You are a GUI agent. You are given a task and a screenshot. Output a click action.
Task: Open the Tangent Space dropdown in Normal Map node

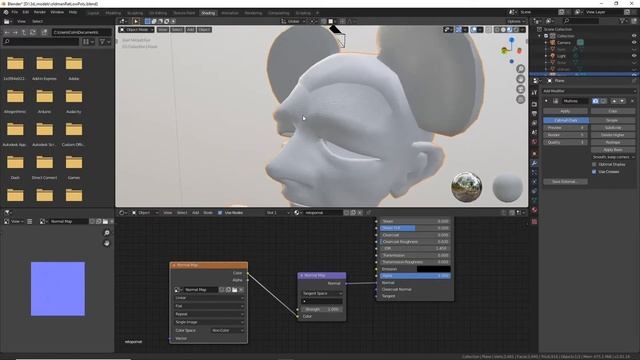(x=322, y=293)
